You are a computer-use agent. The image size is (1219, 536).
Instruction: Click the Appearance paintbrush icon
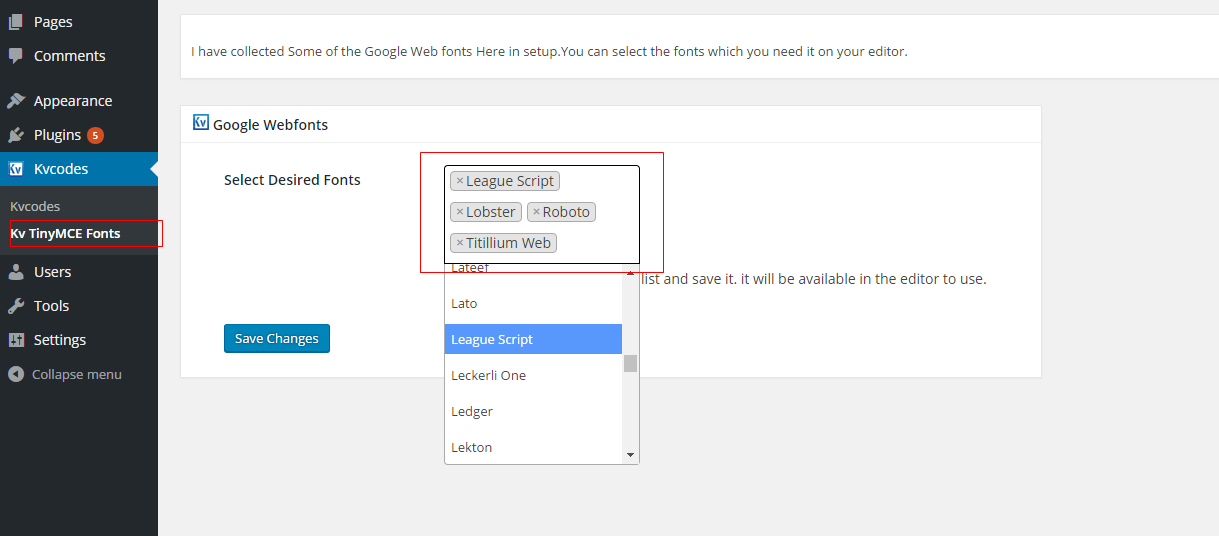16,101
